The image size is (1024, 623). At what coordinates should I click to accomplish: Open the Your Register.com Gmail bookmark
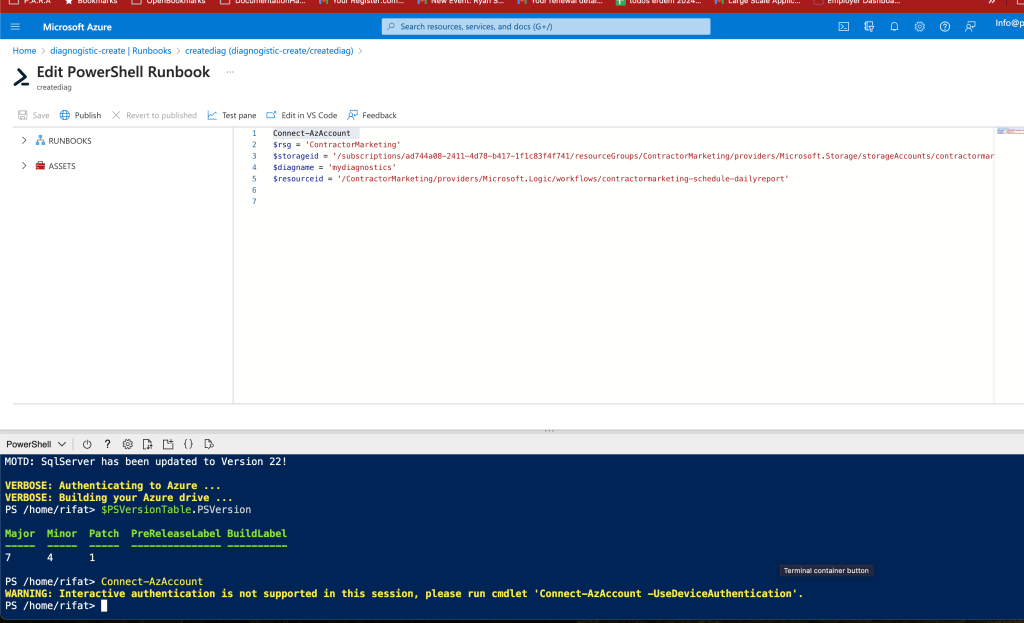click(361, 2)
